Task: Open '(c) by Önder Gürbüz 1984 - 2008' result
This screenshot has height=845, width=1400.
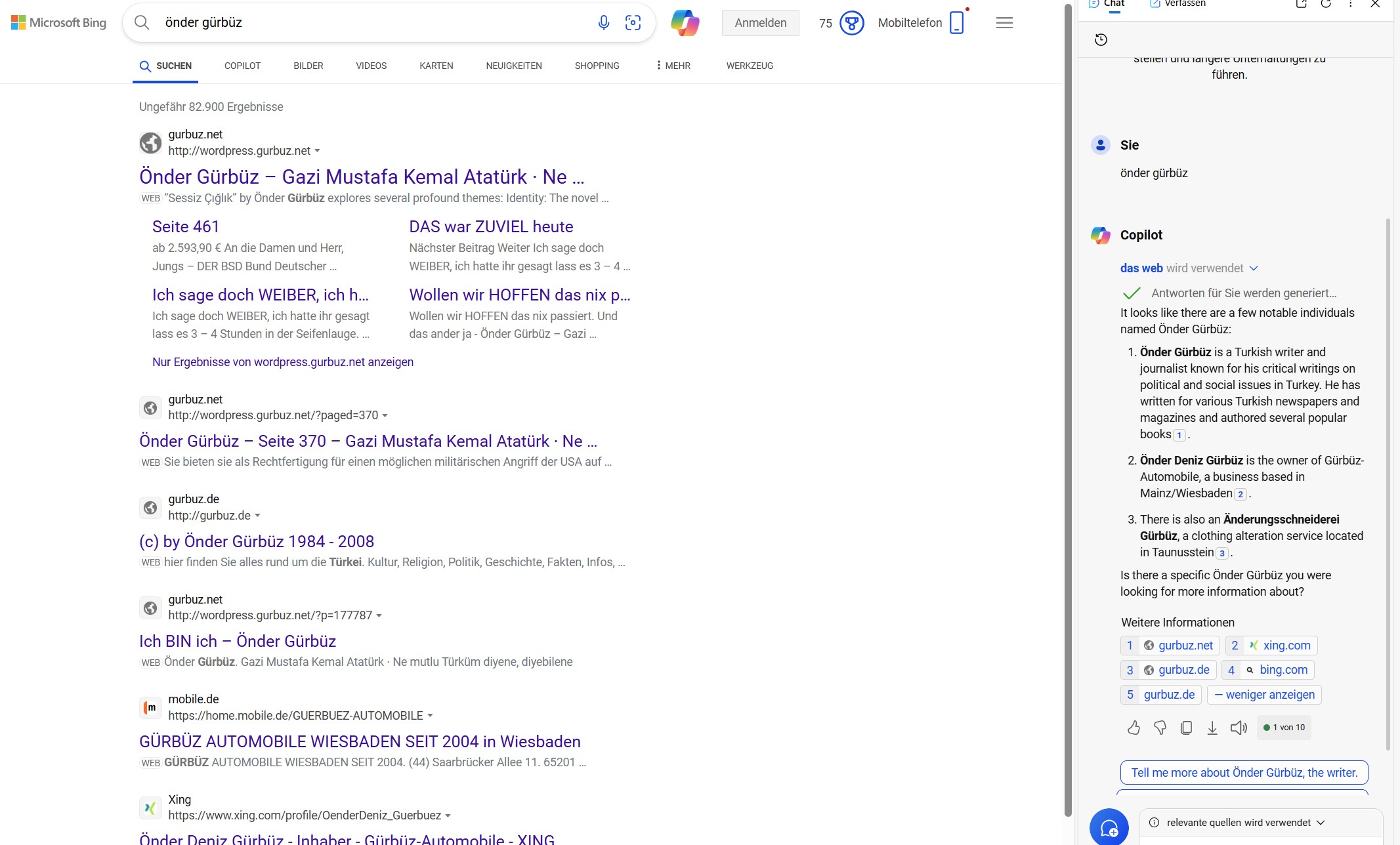Action: pos(257,542)
